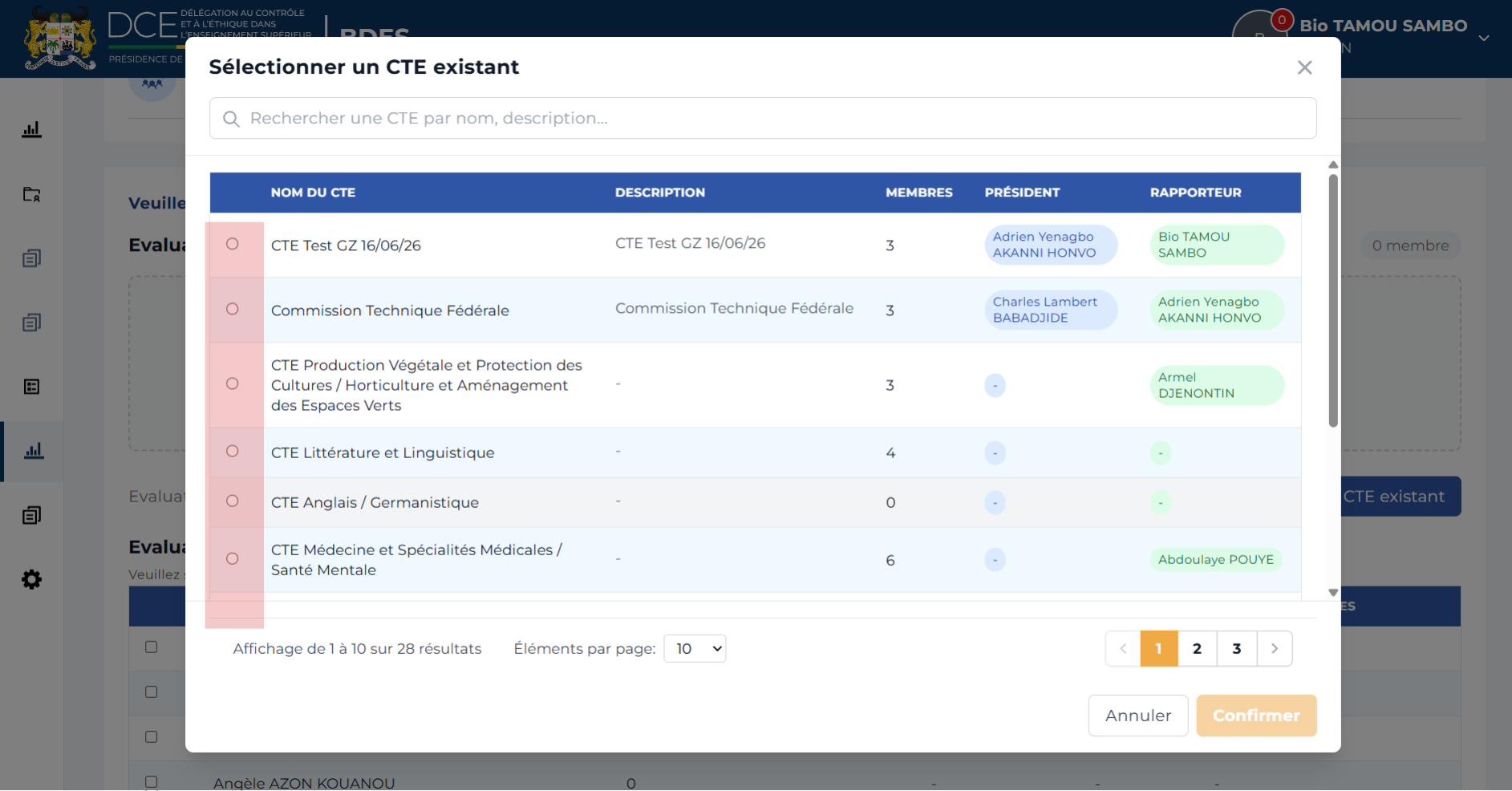
Task: Go to next page with right chevron
Action: coord(1275,648)
